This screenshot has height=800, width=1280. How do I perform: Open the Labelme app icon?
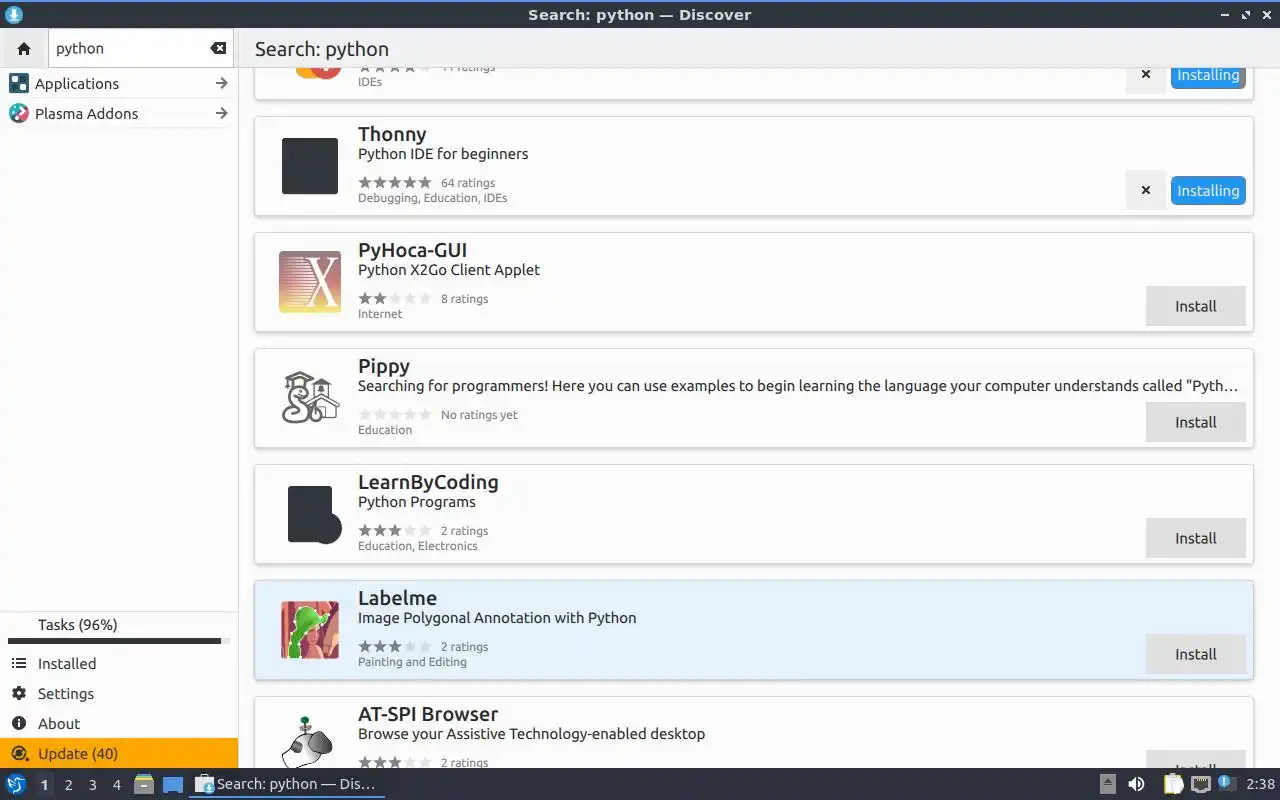point(310,630)
